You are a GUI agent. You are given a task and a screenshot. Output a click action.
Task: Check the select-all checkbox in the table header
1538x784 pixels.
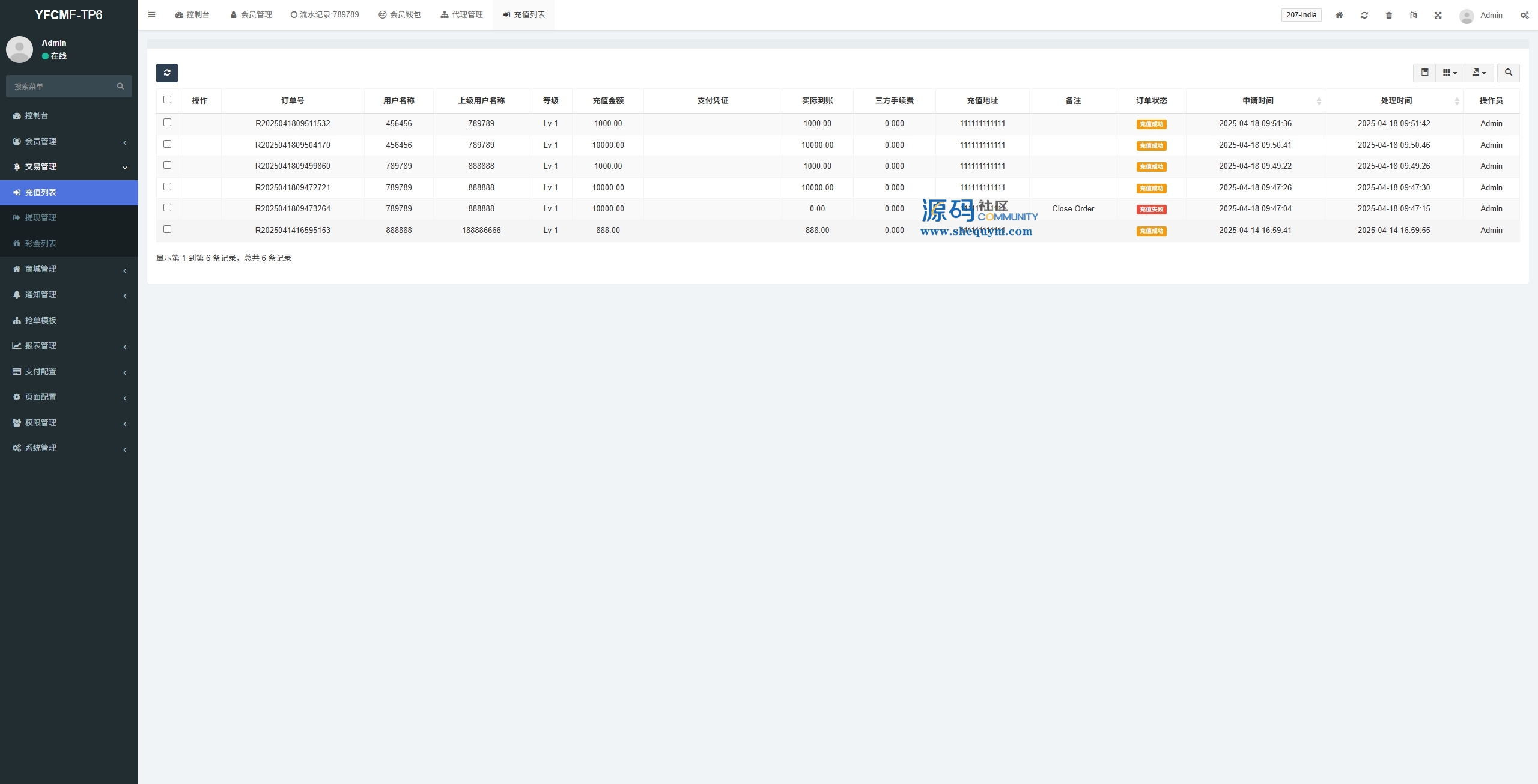[167, 100]
